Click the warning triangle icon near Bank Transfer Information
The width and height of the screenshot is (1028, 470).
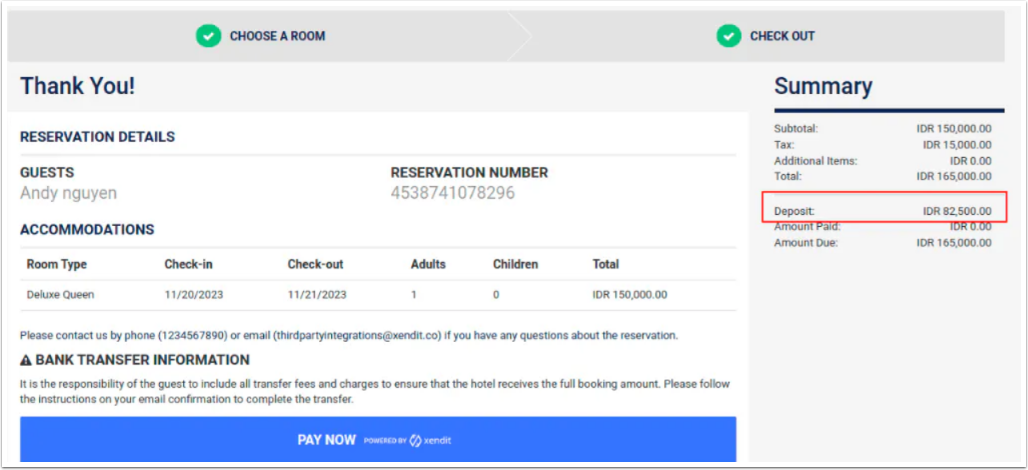[26, 361]
